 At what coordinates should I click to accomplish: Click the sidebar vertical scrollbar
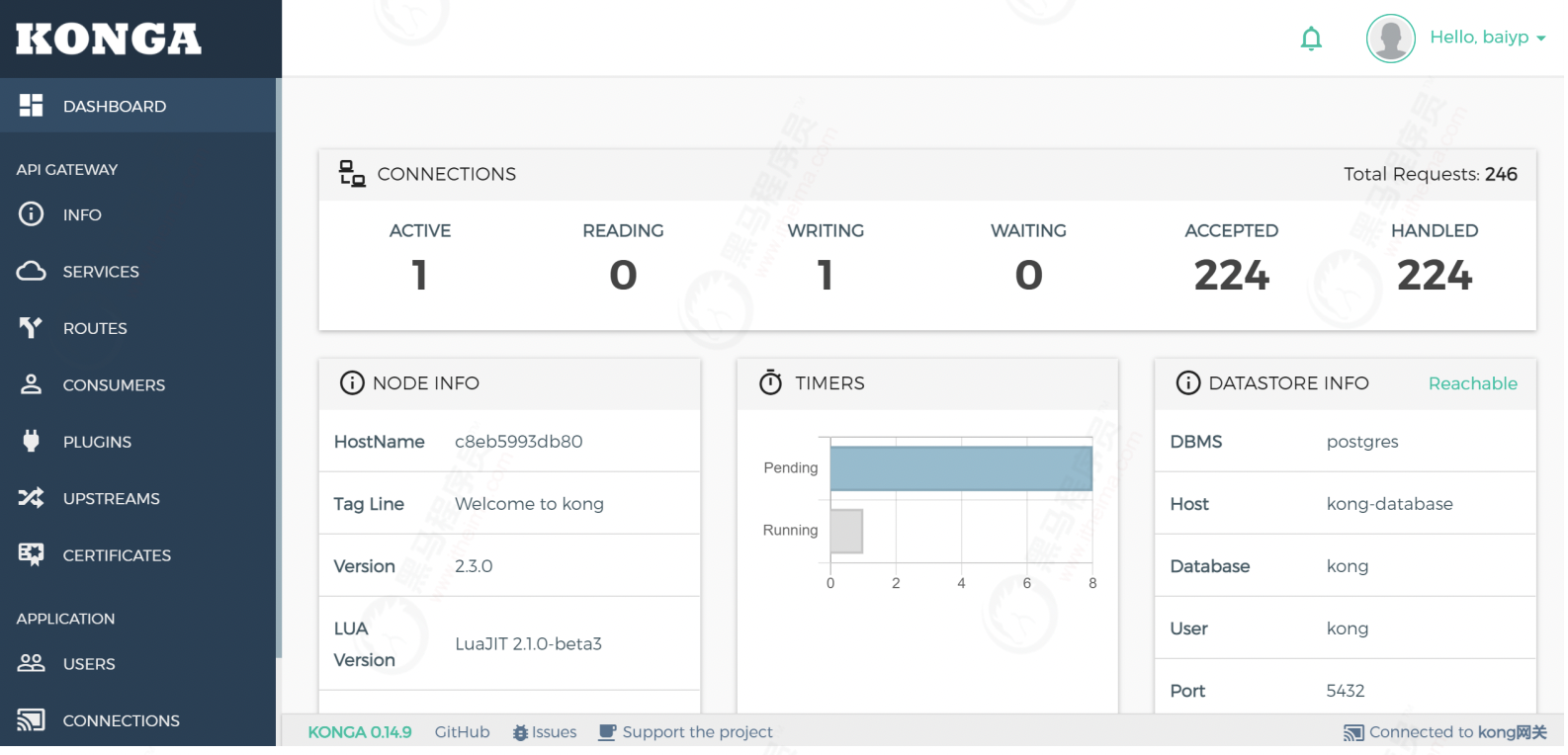click(x=279, y=369)
